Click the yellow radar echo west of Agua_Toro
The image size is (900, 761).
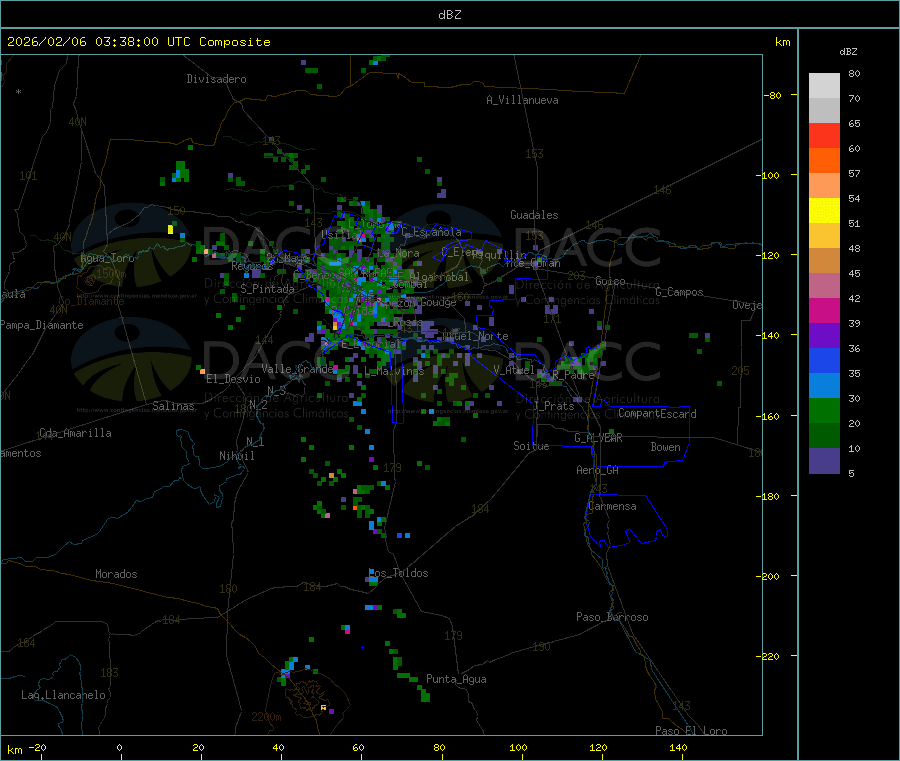(x=170, y=230)
